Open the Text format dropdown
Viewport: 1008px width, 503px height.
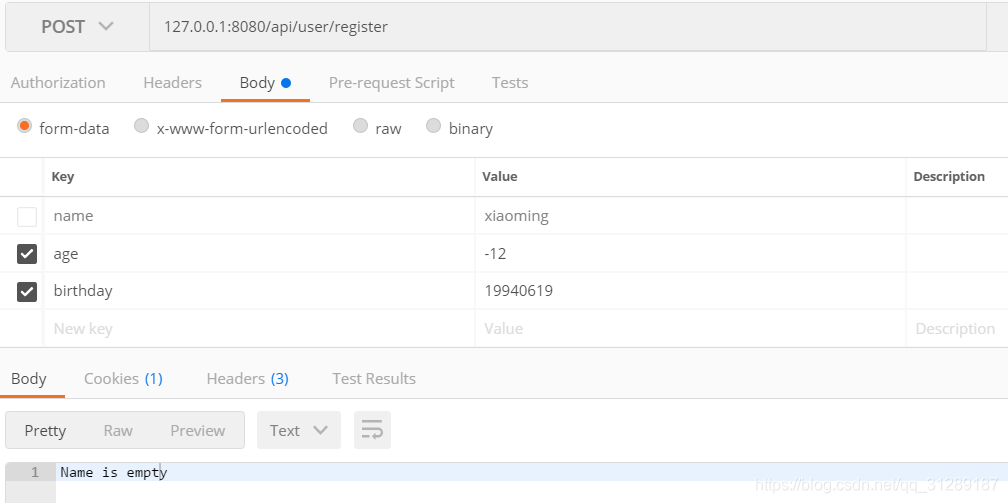[299, 430]
